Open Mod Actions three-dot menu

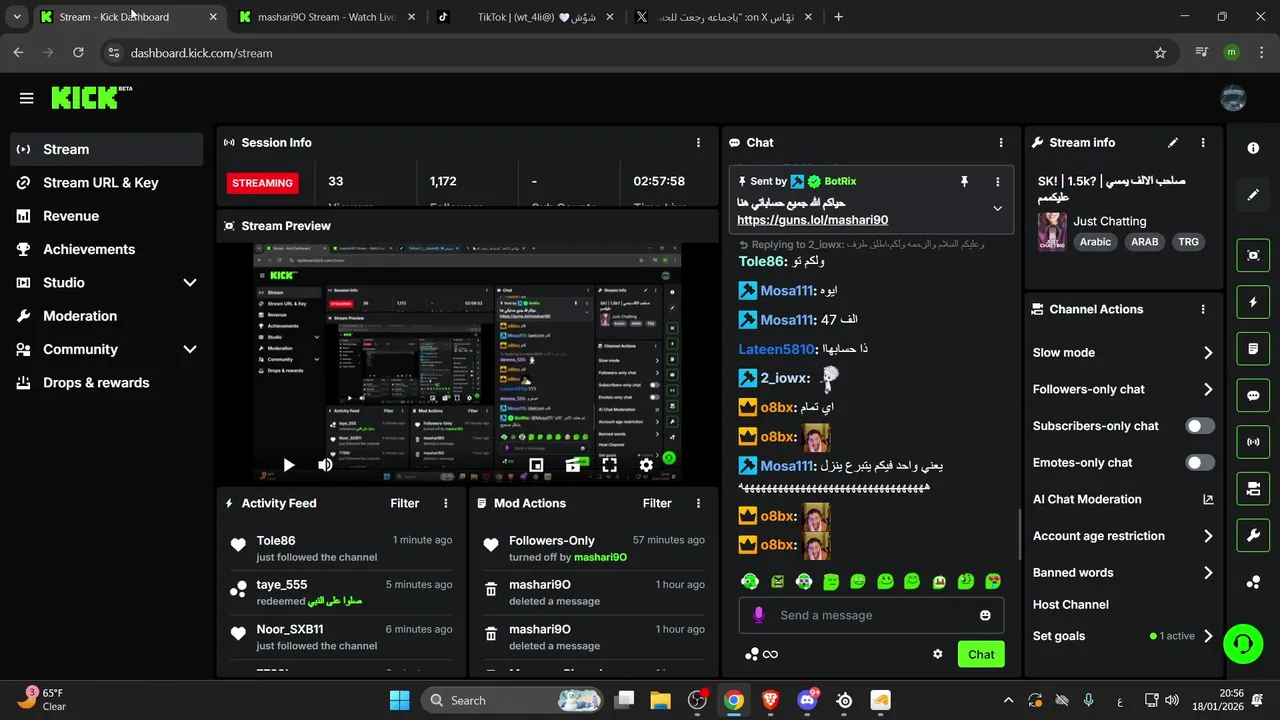pyautogui.click(x=698, y=503)
